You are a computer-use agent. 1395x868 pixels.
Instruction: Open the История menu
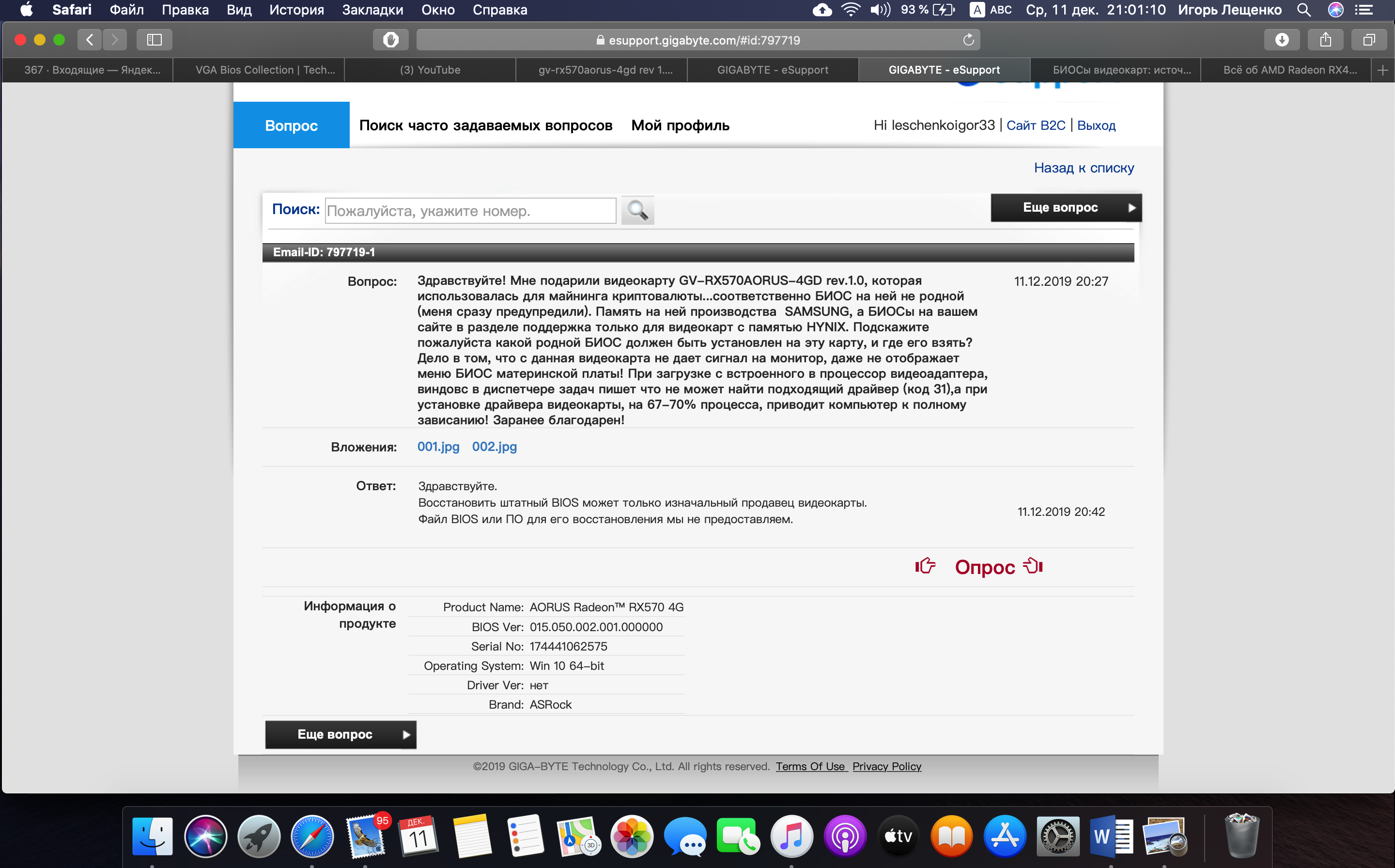pyautogui.click(x=296, y=10)
